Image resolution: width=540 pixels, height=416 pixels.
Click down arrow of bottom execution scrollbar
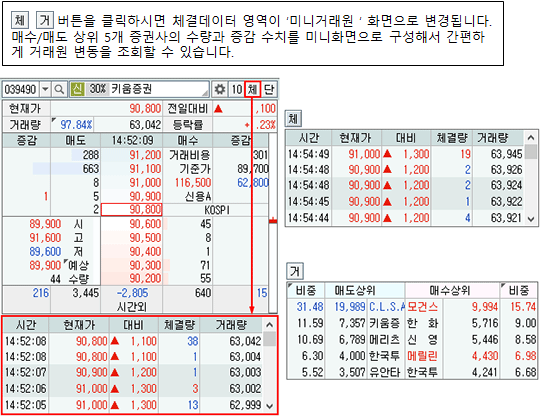pos(270,406)
